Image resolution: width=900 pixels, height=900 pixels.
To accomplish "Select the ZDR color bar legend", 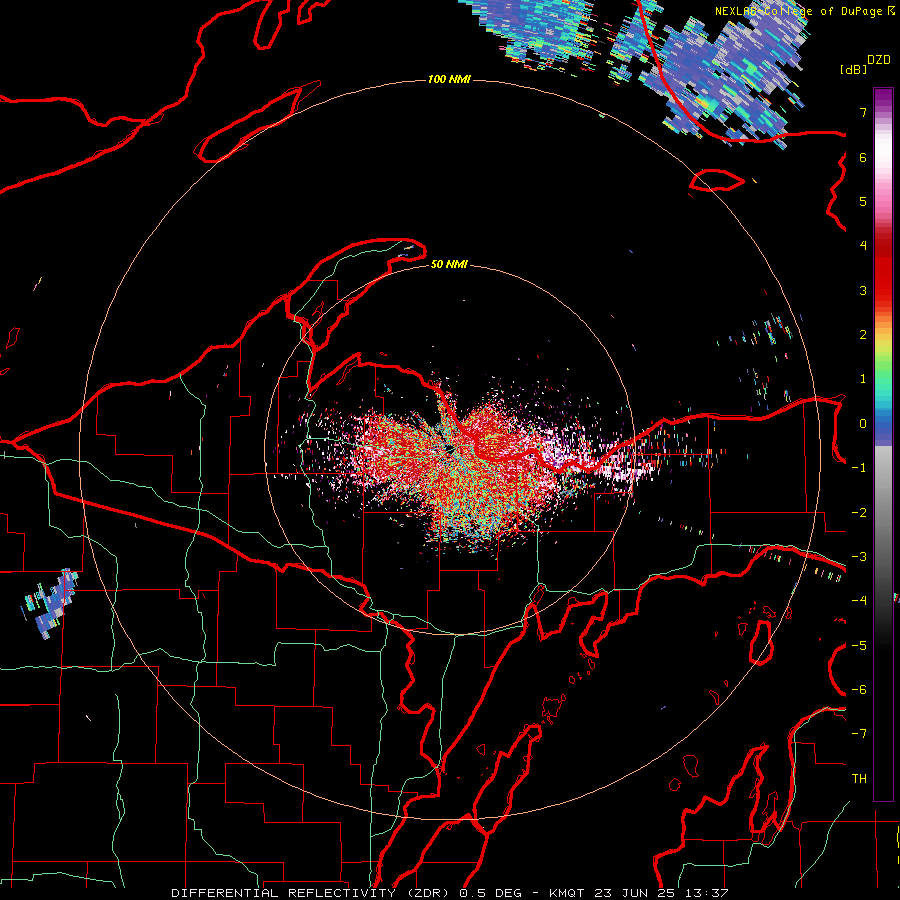I will pyautogui.click(x=883, y=444).
